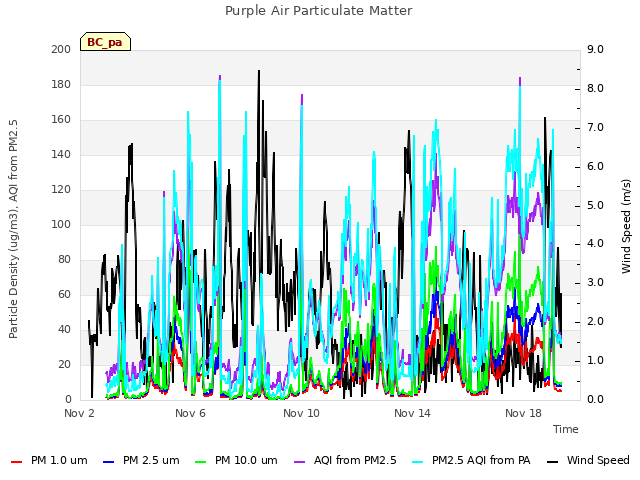The width and height of the screenshot is (640, 480).
Task: Toggle the Wind Speed legend entry
Action: pos(588,460)
